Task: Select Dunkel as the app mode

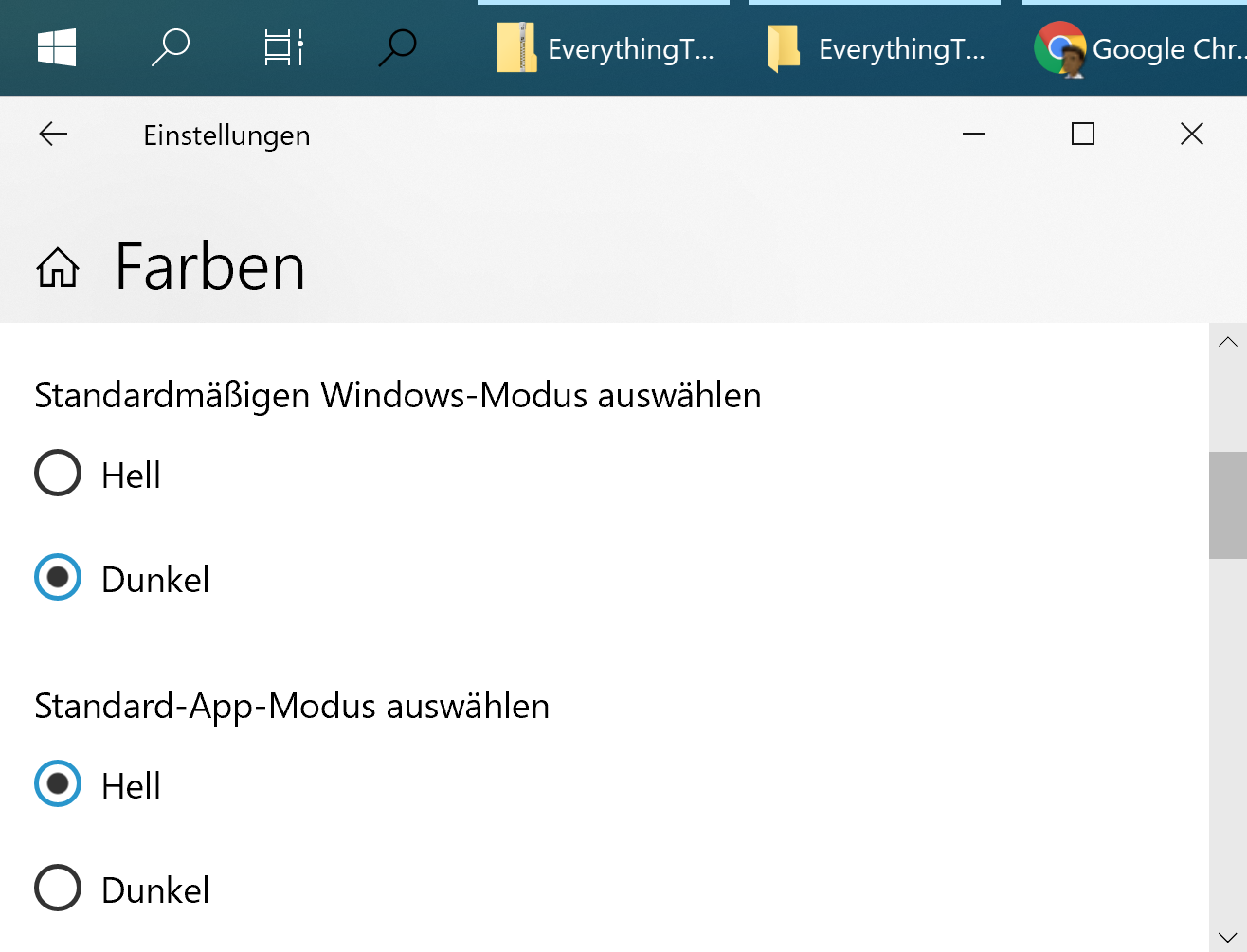Action: 57,888
